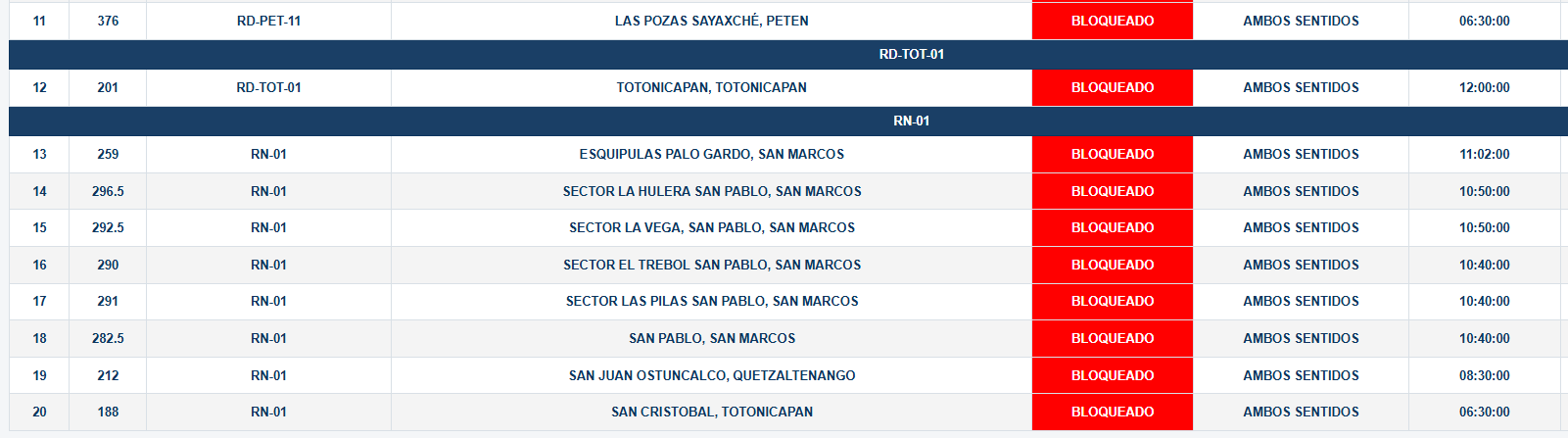This screenshot has width=1568, height=438.
Task: Click BLOQUEADO badge for Totonicapan, Totonicapan
Action: point(1113,87)
